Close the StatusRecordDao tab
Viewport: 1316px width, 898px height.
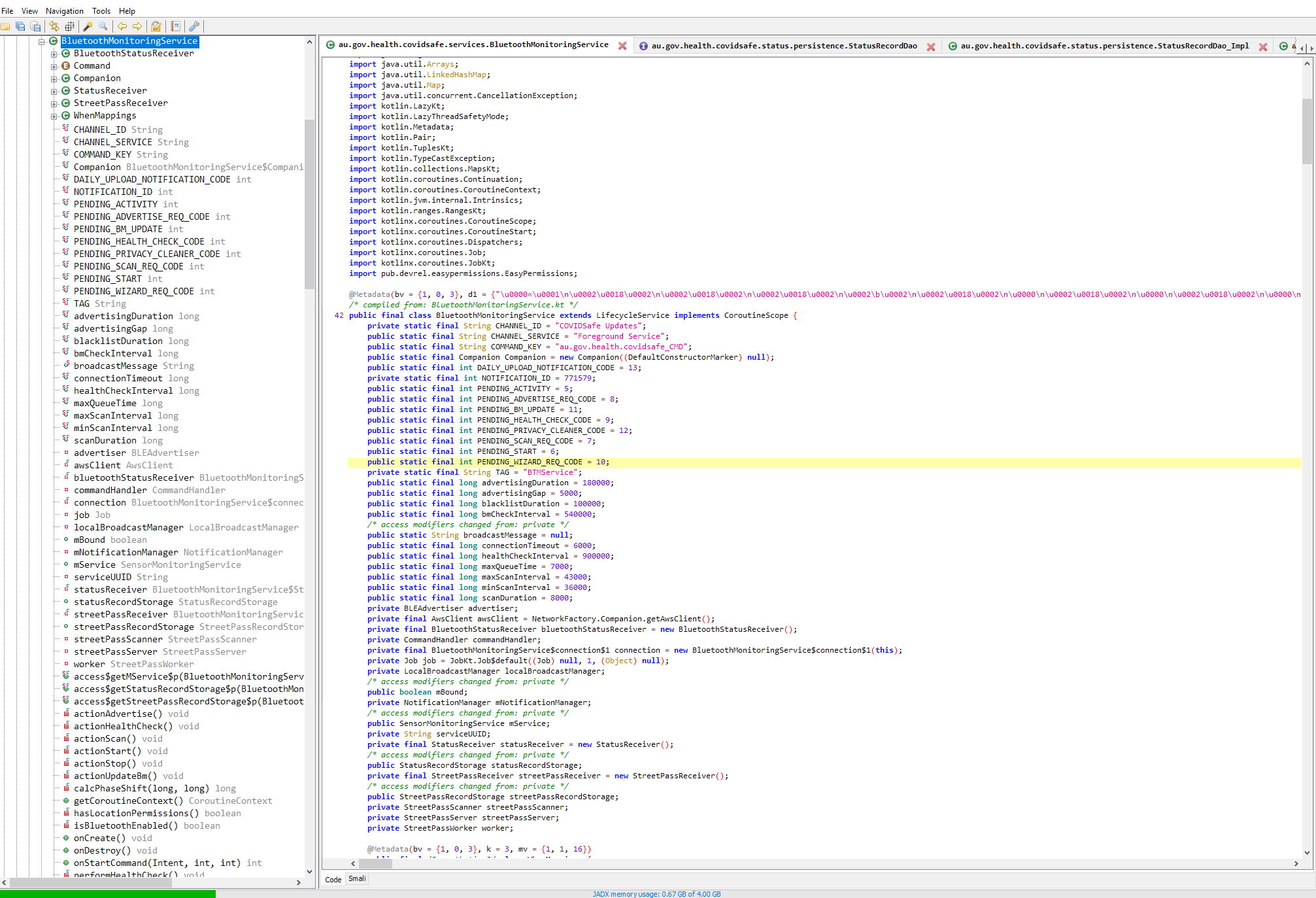[931, 46]
